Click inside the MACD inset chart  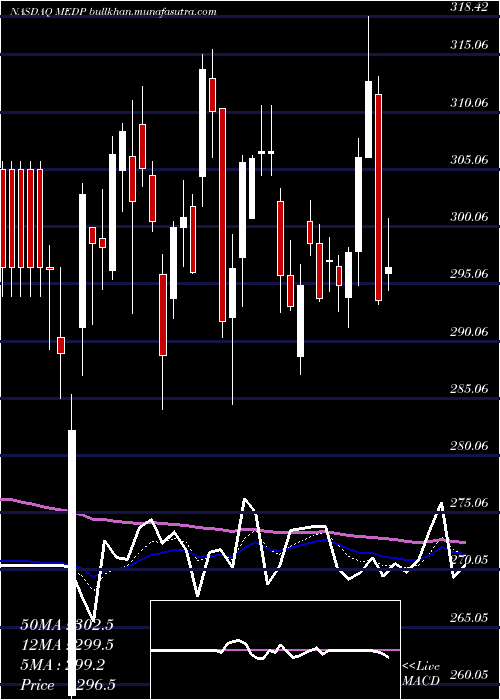pyautogui.click(x=275, y=650)
